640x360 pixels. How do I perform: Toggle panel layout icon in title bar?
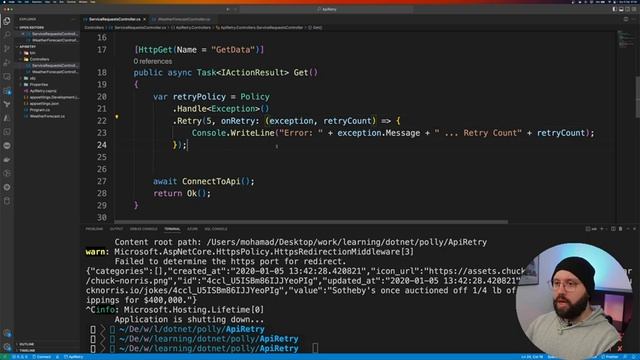621,9
